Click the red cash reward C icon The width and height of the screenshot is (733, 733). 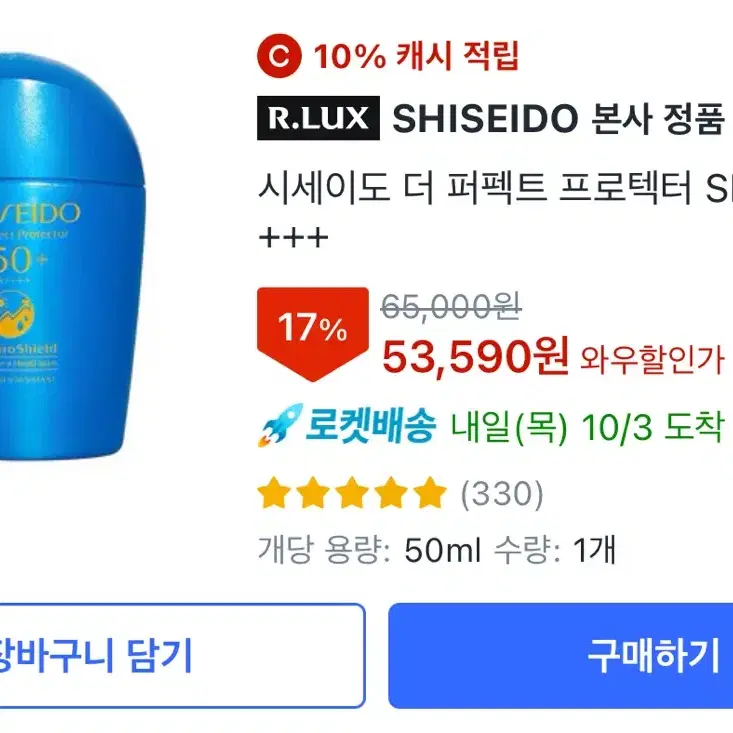pos(279,56)
